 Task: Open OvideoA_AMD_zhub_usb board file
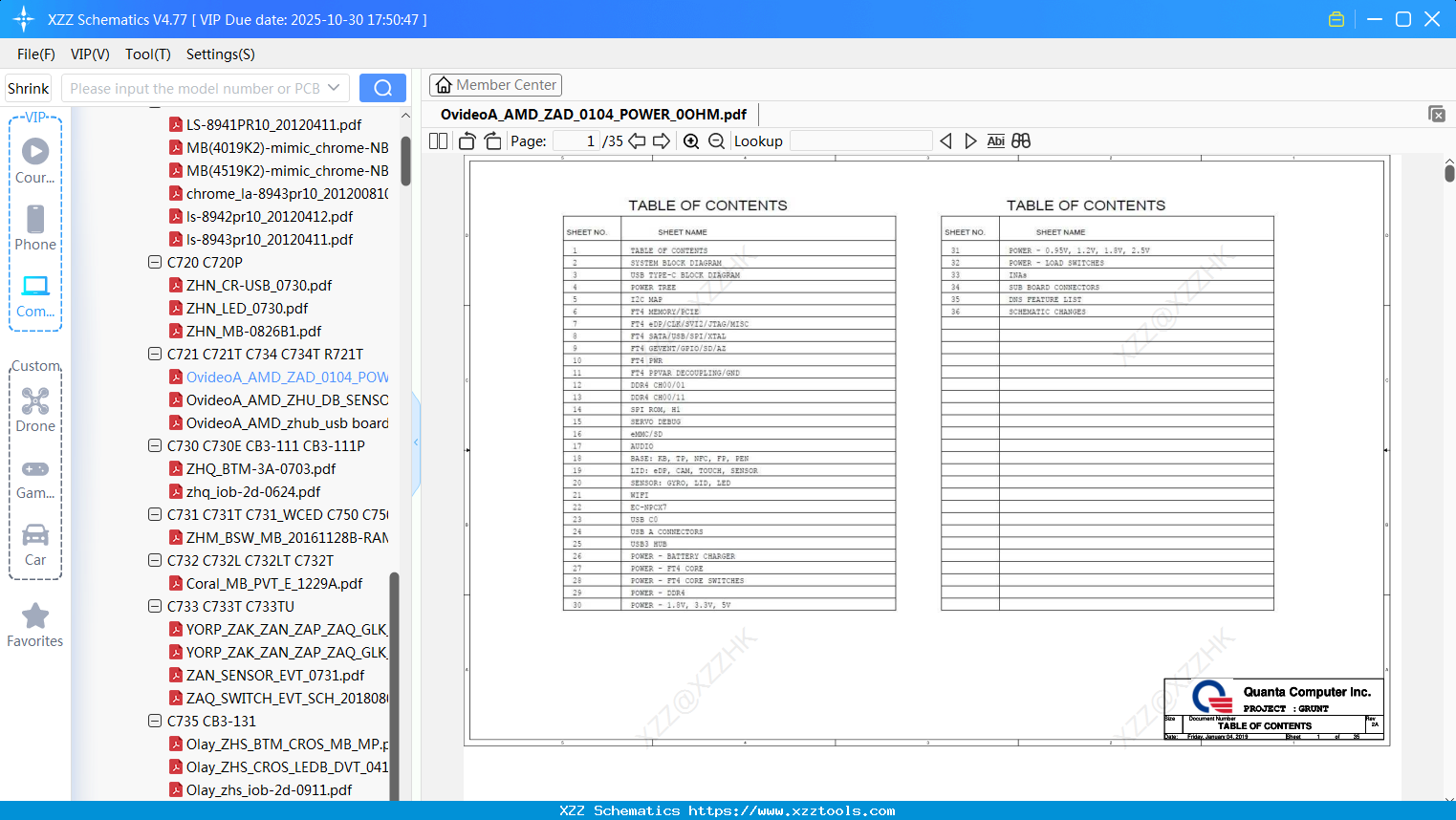pos(287,422)
